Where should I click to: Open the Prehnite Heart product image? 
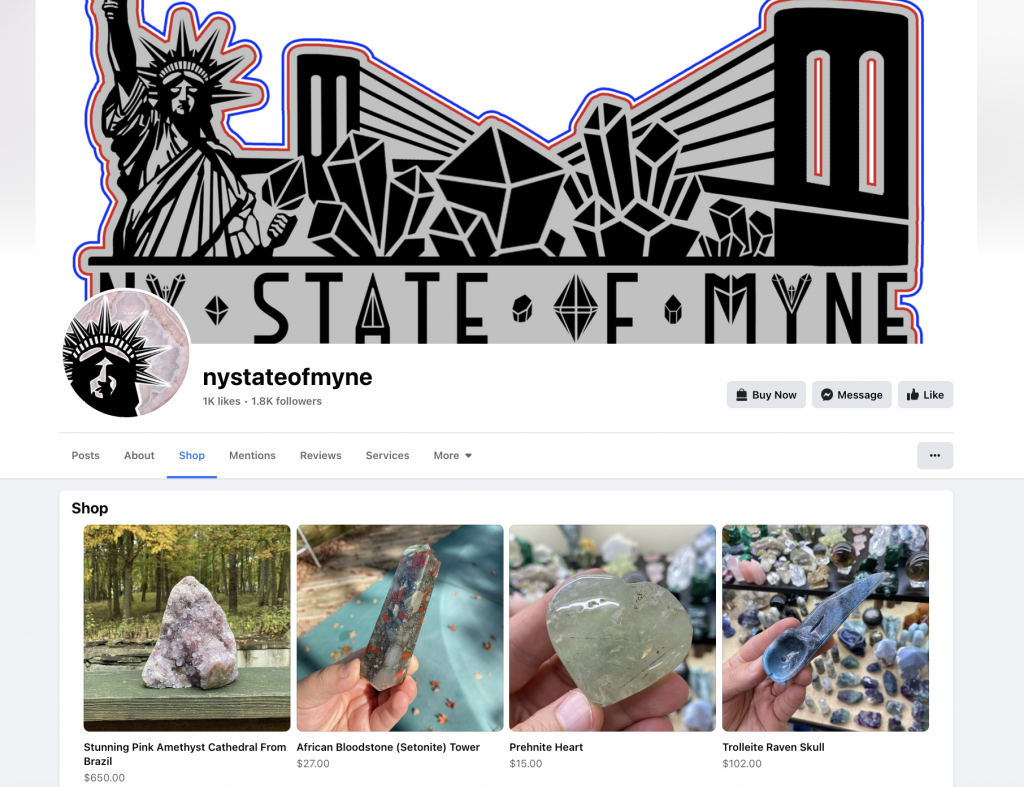(x=613, y=628)
